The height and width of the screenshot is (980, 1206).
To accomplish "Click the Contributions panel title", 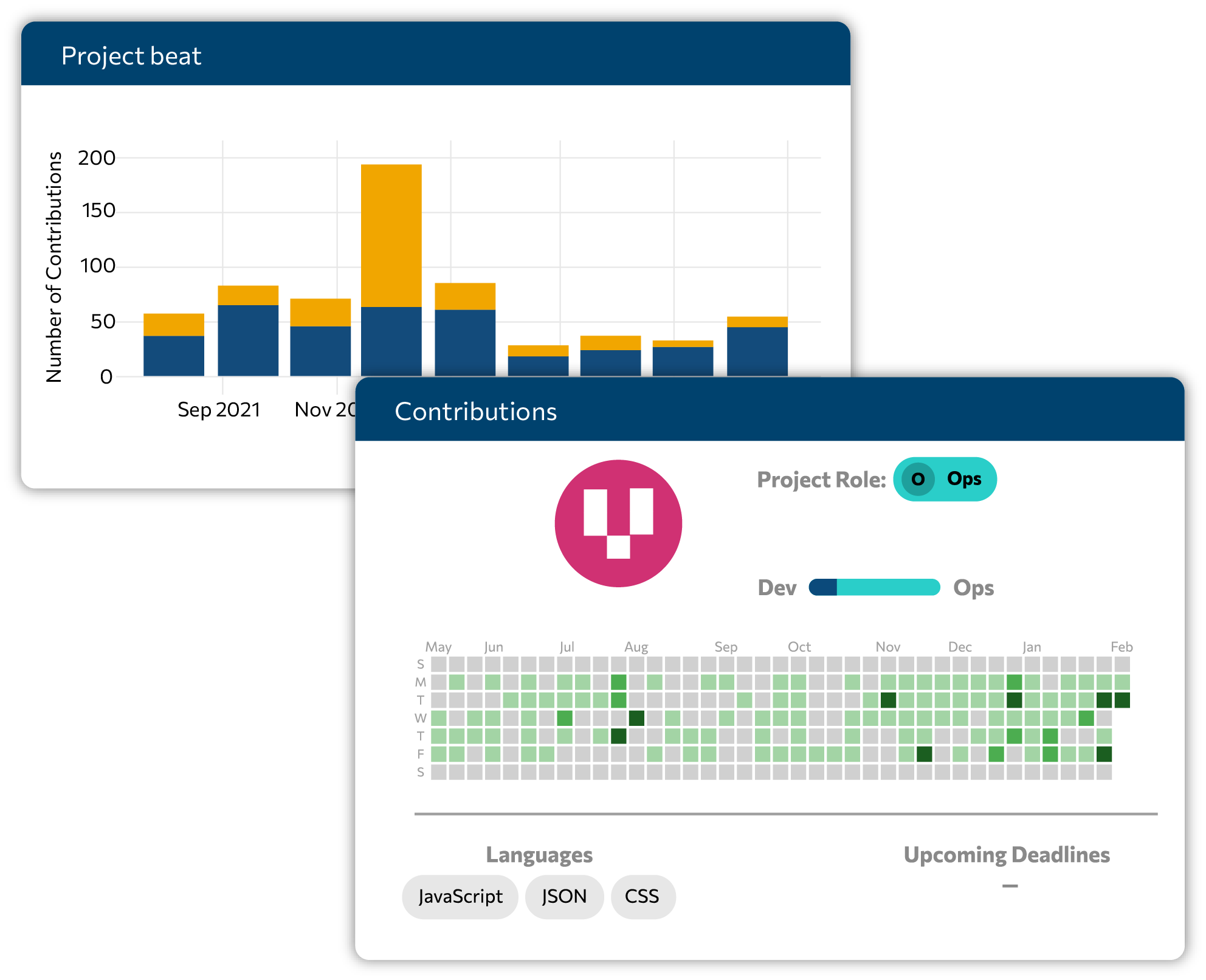I will pos(476,412).
